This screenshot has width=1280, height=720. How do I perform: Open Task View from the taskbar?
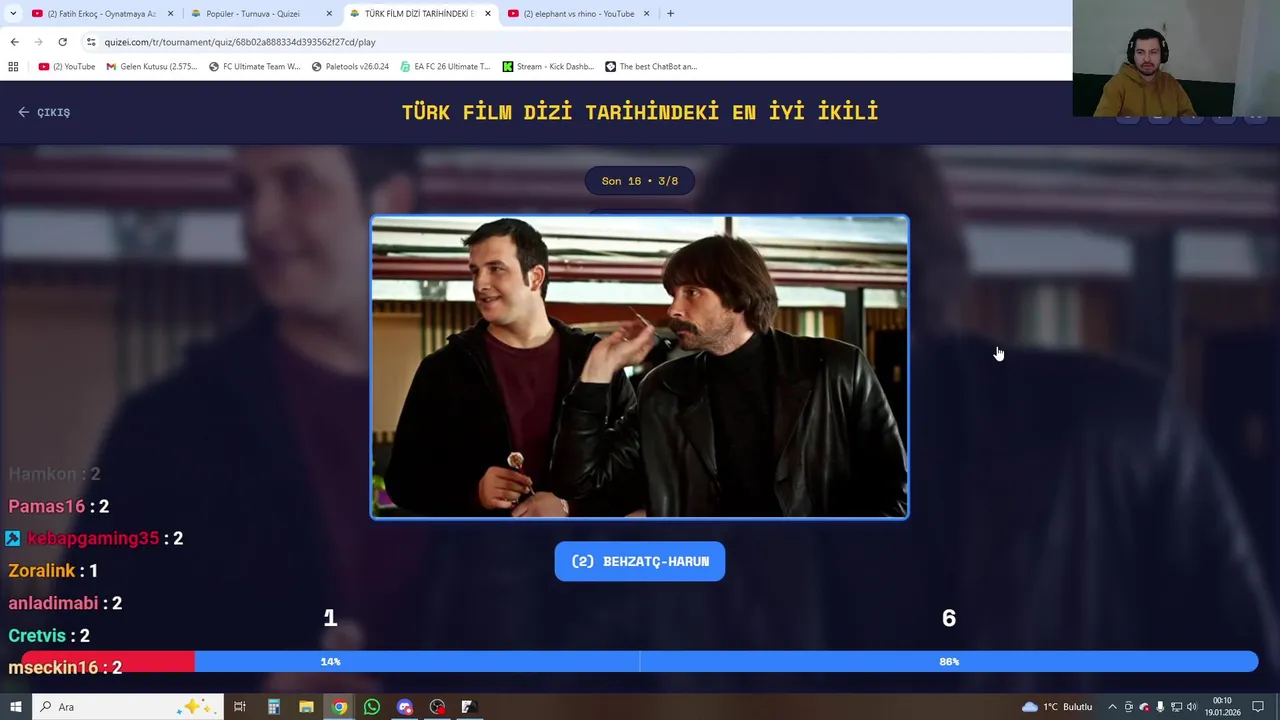(240, 707)
